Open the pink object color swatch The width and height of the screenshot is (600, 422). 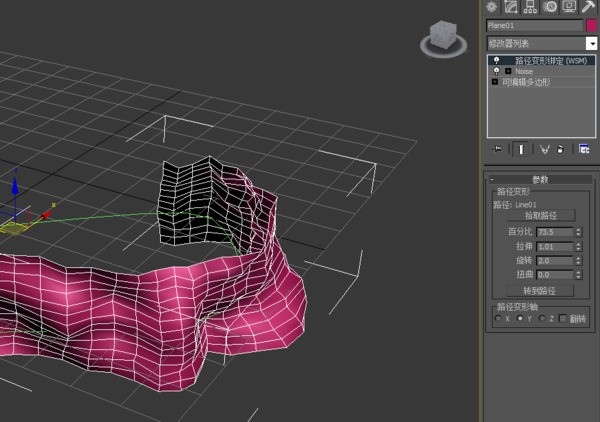[591, 26]
